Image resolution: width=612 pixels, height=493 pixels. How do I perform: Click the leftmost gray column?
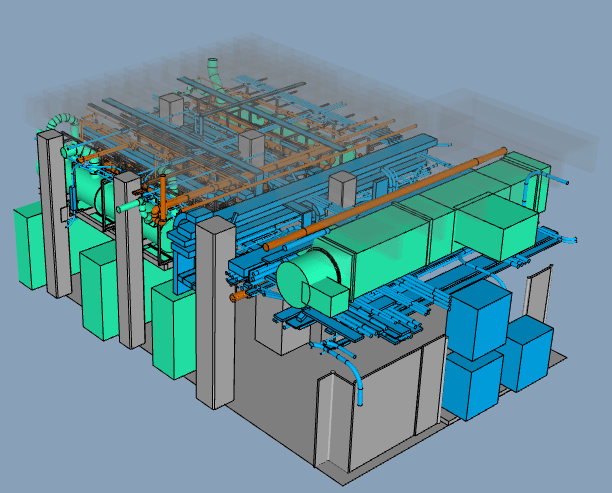pyautogui.click(x=54, y=214)
